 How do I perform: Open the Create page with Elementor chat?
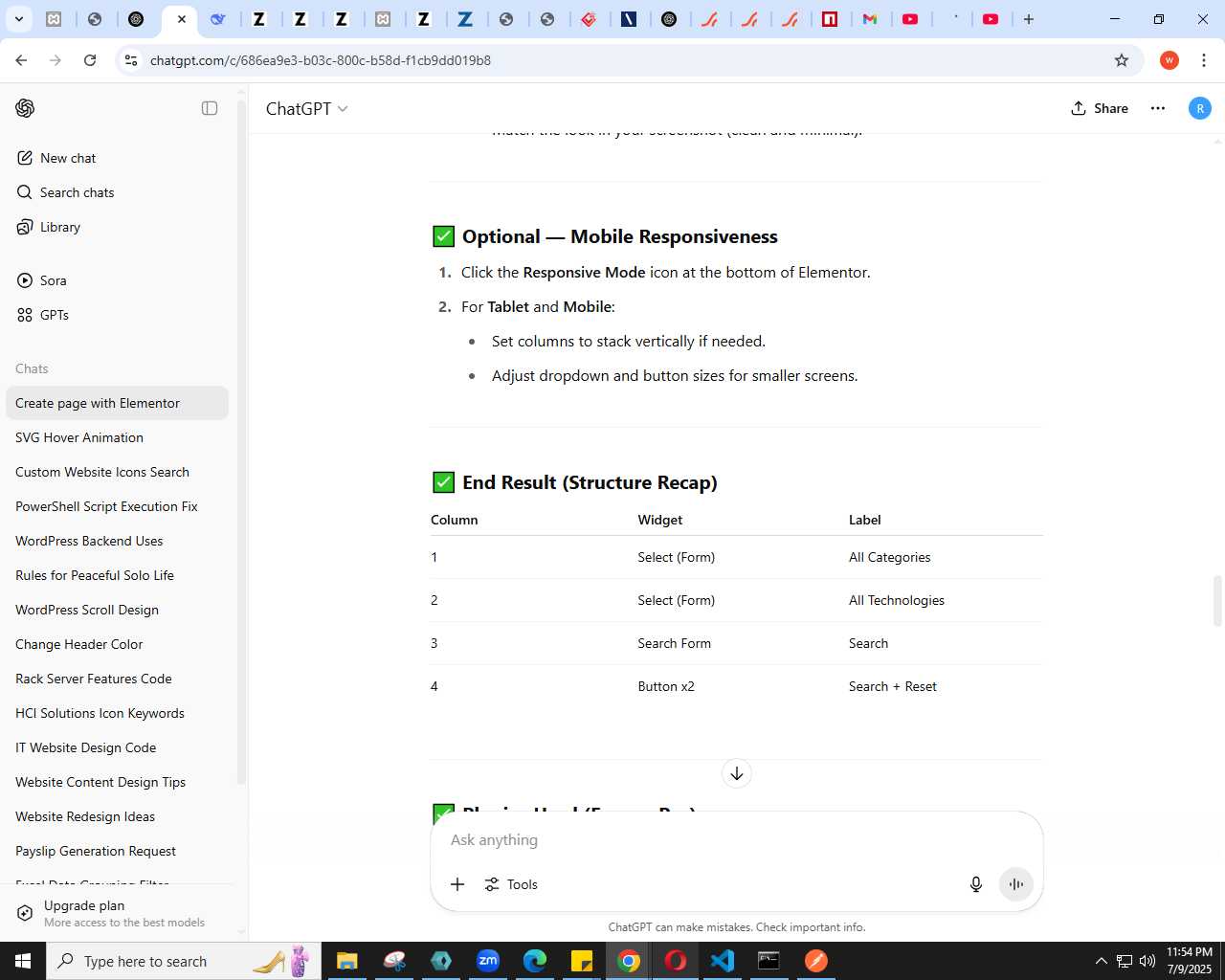(117, 403)
